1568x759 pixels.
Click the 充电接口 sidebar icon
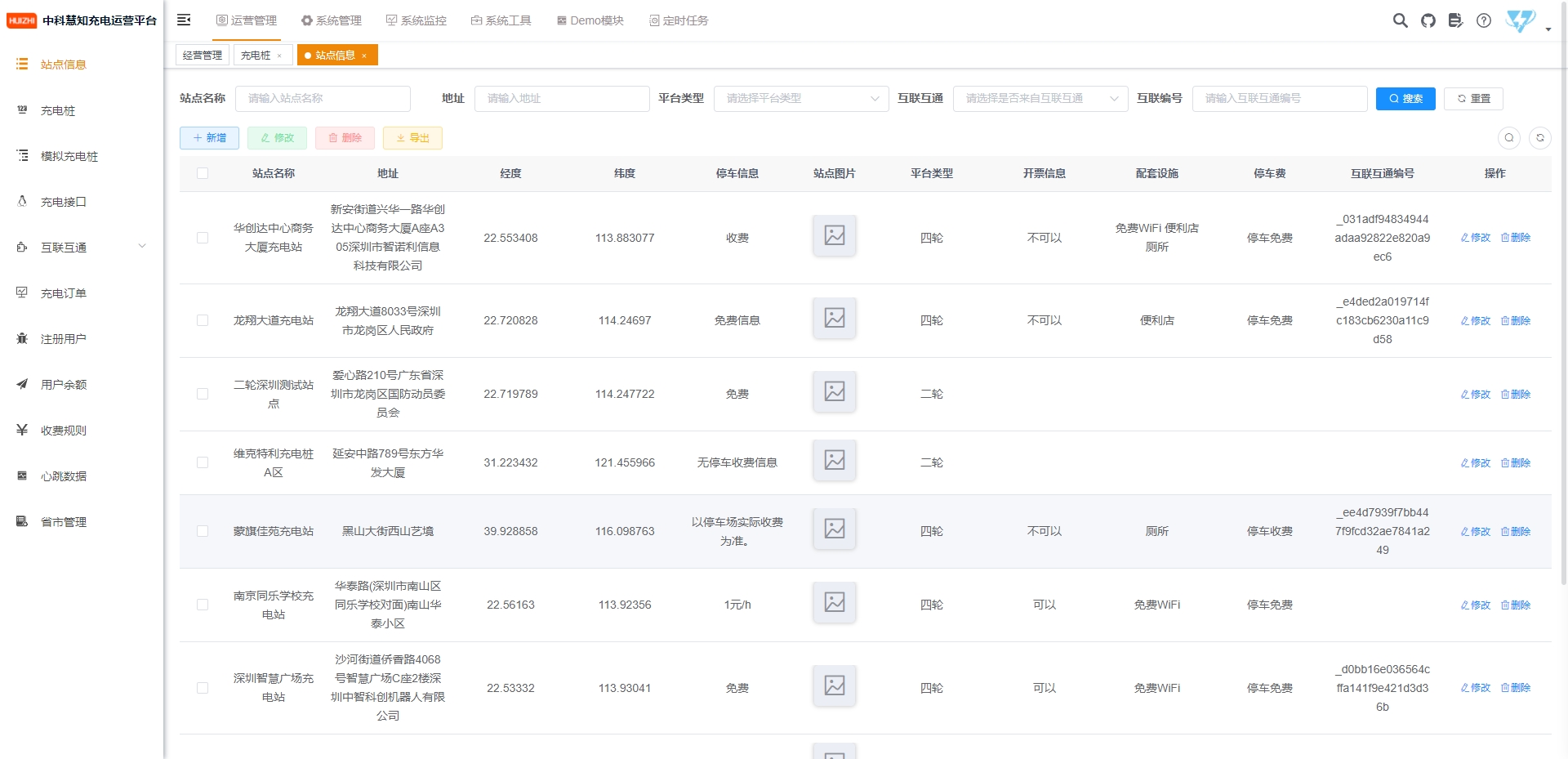pyautogui.click(x=22, y=201)
